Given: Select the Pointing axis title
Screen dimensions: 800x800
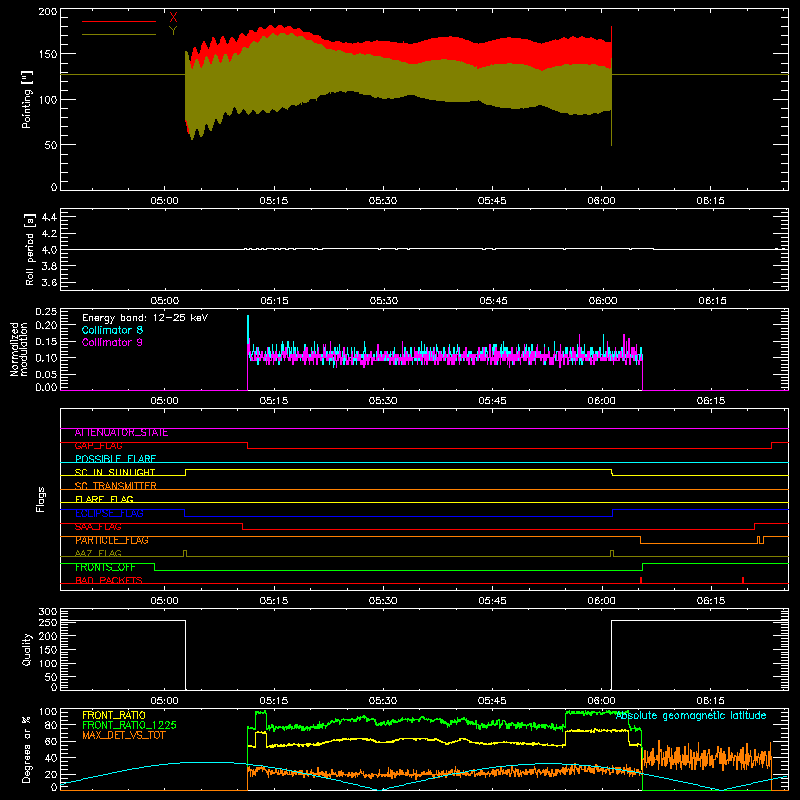Looking at the screenshot, I should coord(27,100).
